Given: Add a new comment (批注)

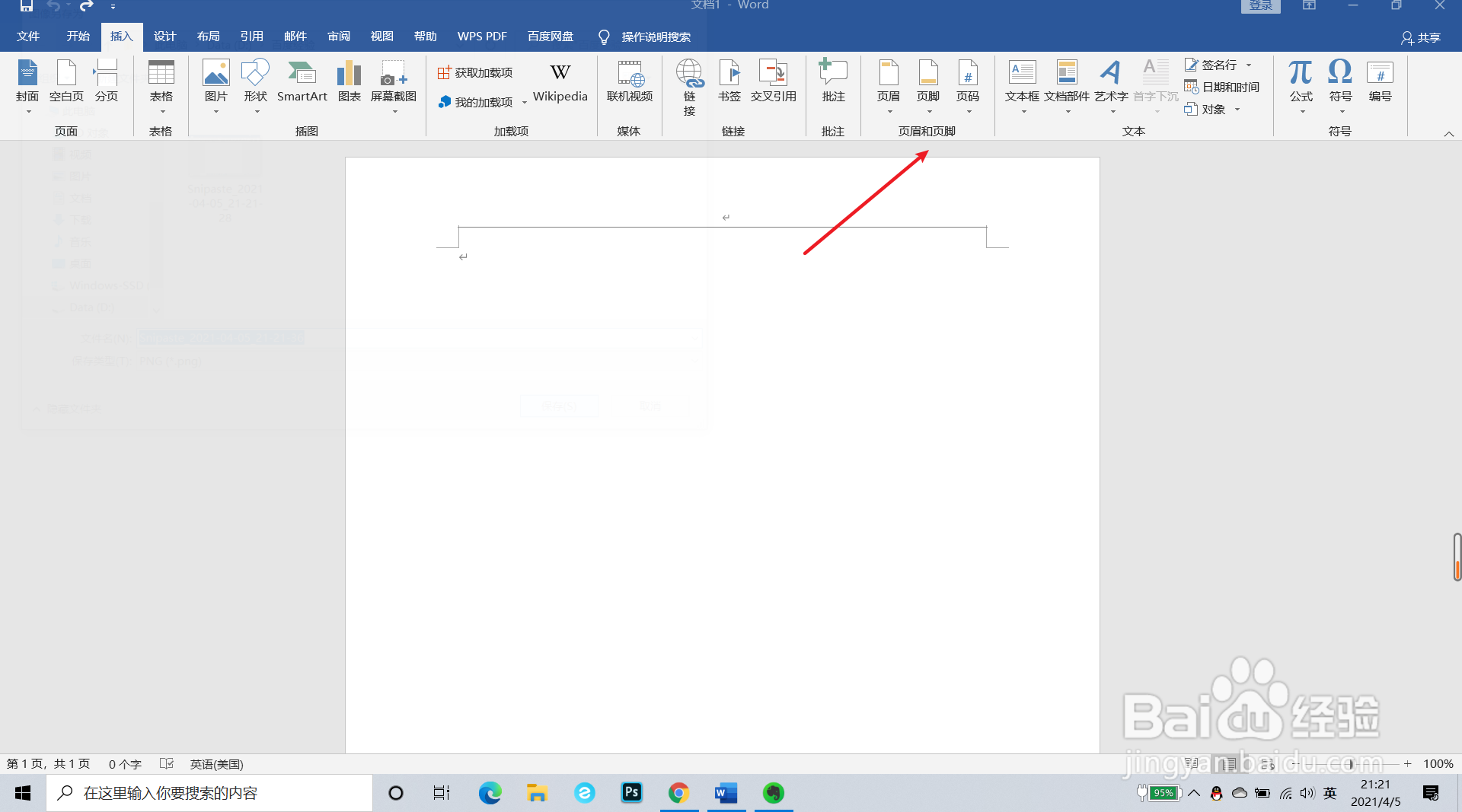Looking at the screenshot, I should 833,81.
